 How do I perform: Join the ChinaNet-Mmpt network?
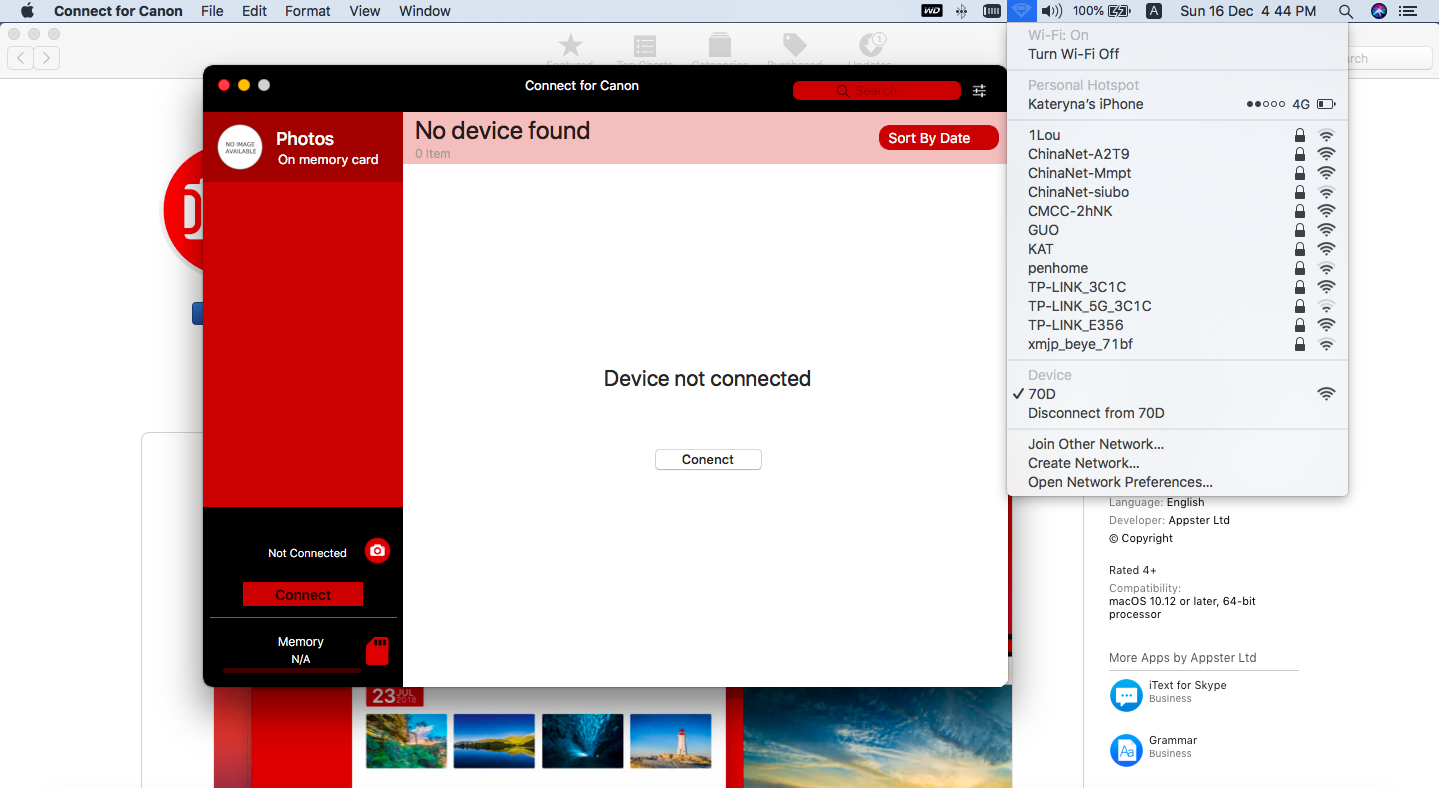[x=1177, y=173]
